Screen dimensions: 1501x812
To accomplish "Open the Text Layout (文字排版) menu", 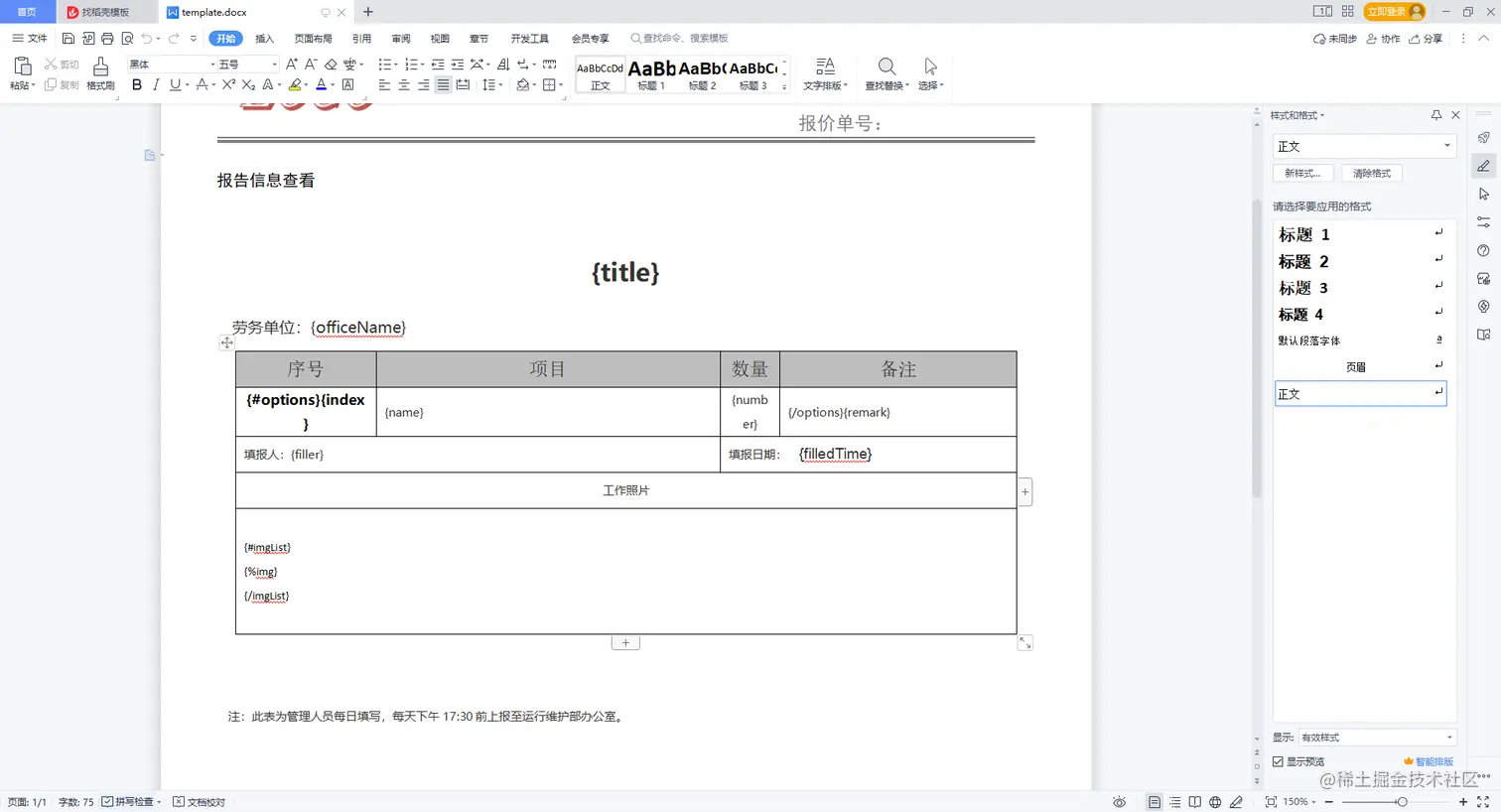I will [825, 73].
